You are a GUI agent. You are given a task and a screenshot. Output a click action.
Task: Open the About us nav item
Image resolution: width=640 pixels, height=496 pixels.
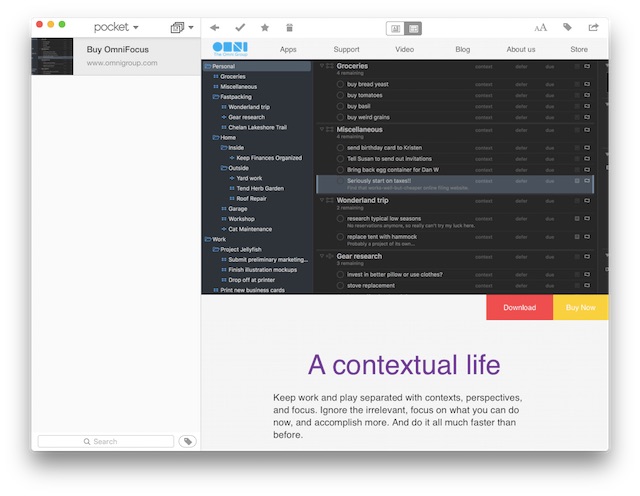point(521,49)
